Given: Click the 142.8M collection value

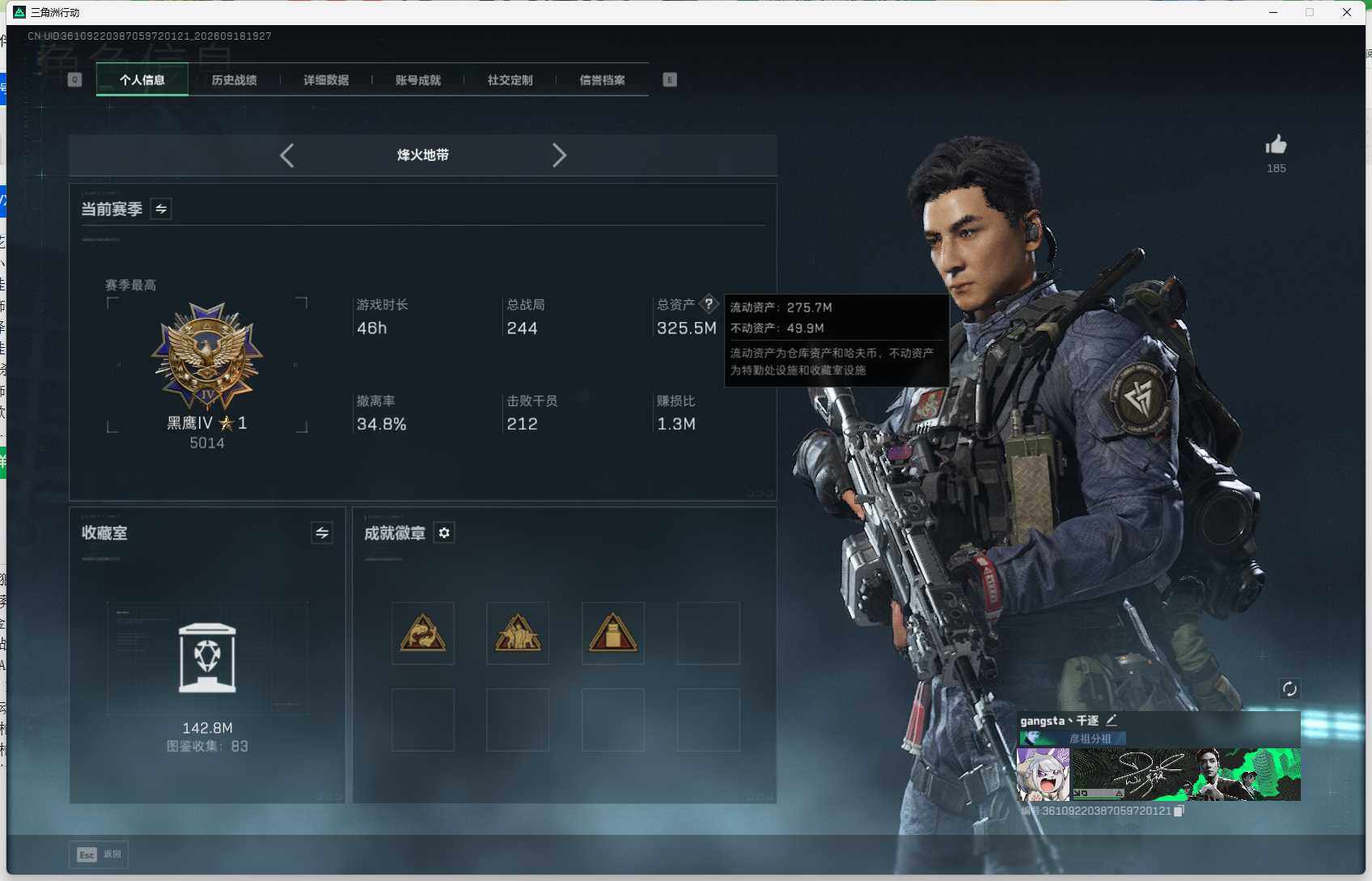Looking at the screenshot, I should pos(207,728).
